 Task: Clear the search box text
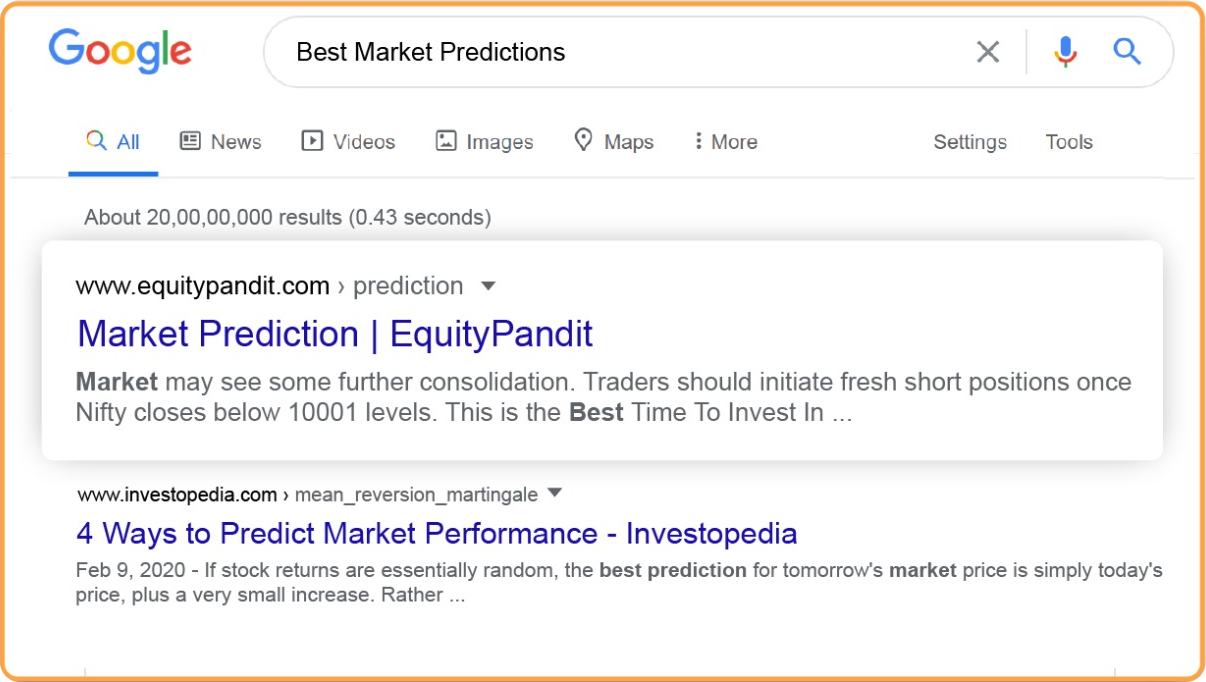988,52
